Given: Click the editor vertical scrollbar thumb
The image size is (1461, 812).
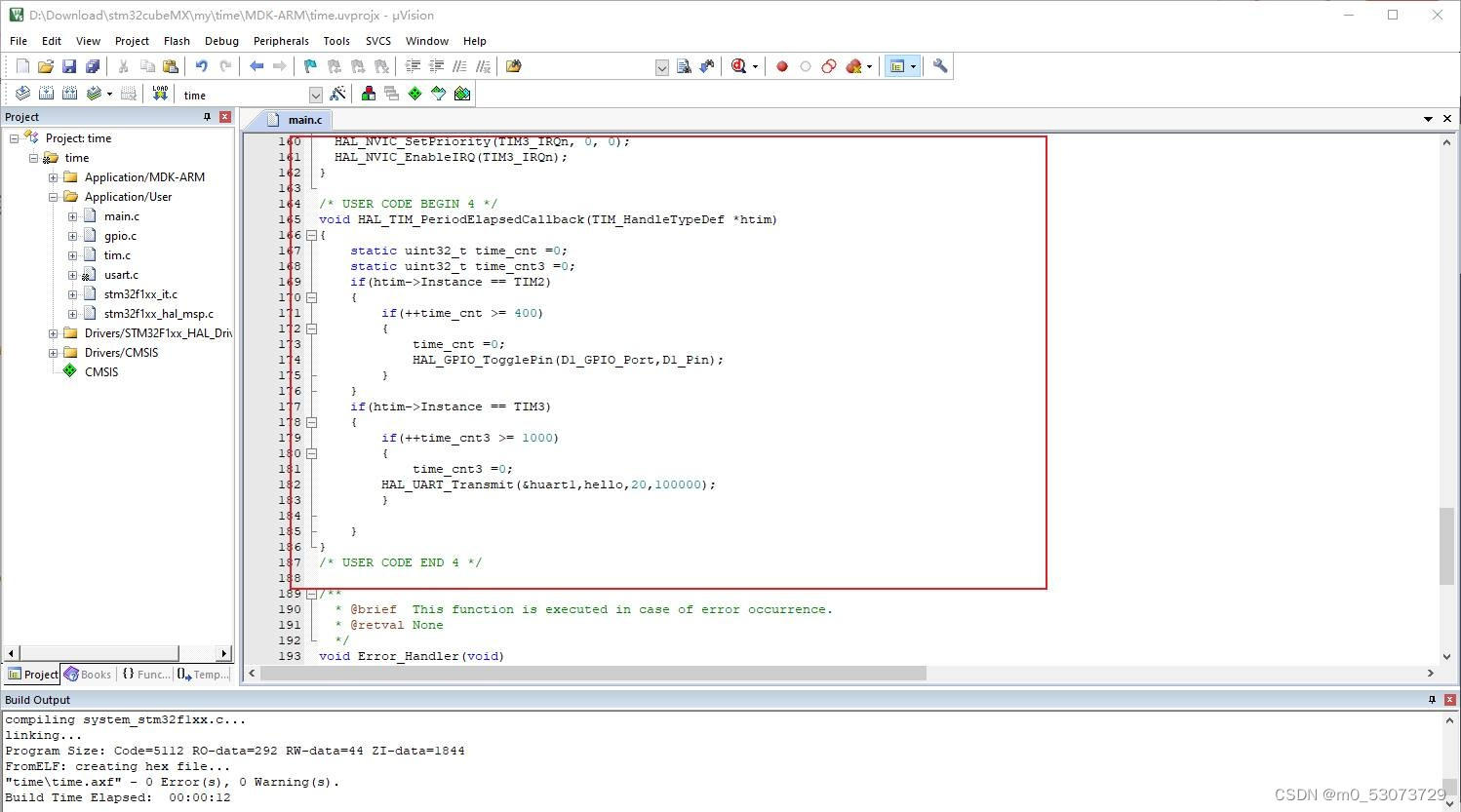Looking at the screenshot, I should [x=1446, y=546].
